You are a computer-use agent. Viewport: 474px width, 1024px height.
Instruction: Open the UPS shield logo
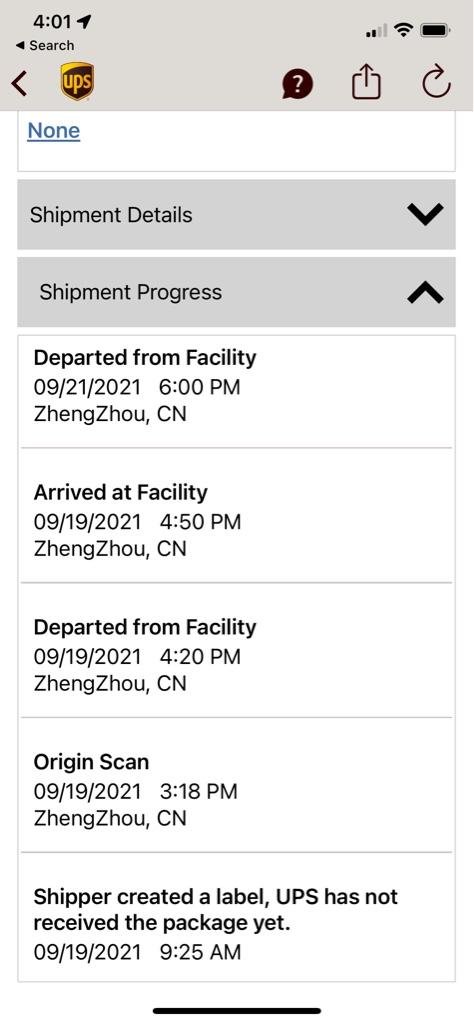[x=76, y=82]
